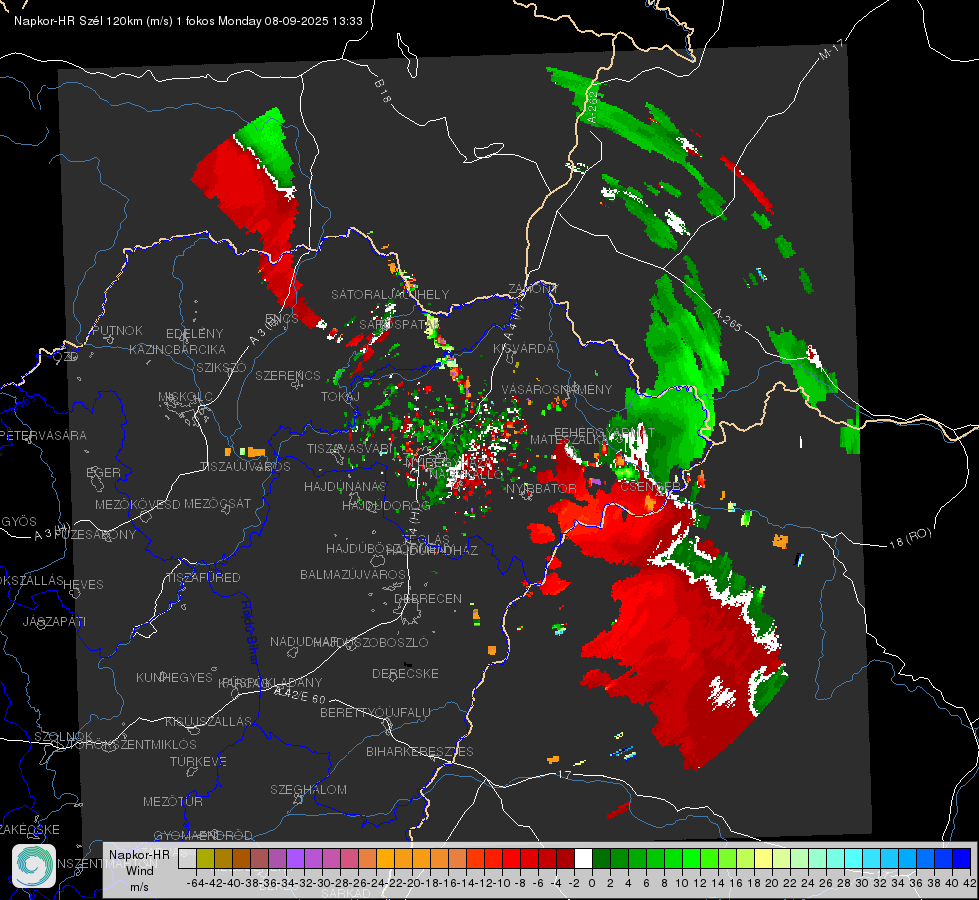Click the radar title with timestamp 13:33
The image size is (979, 900).
tap(188, 21)
